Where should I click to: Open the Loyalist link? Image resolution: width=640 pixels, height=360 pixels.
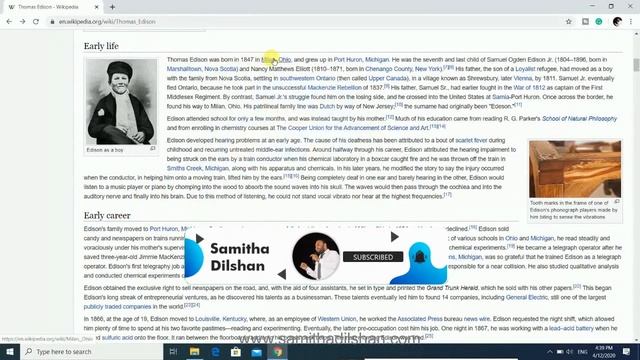pos(525,69)
